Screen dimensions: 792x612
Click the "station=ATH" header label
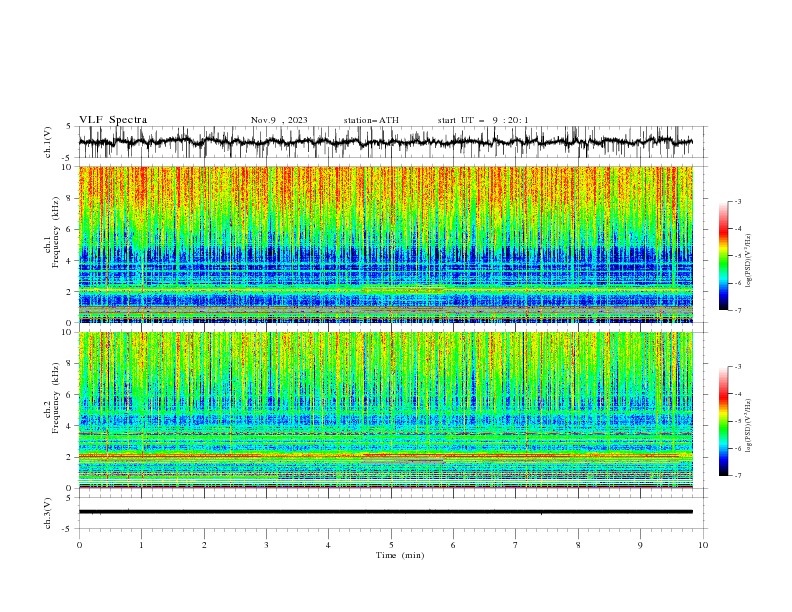(371, 120)
